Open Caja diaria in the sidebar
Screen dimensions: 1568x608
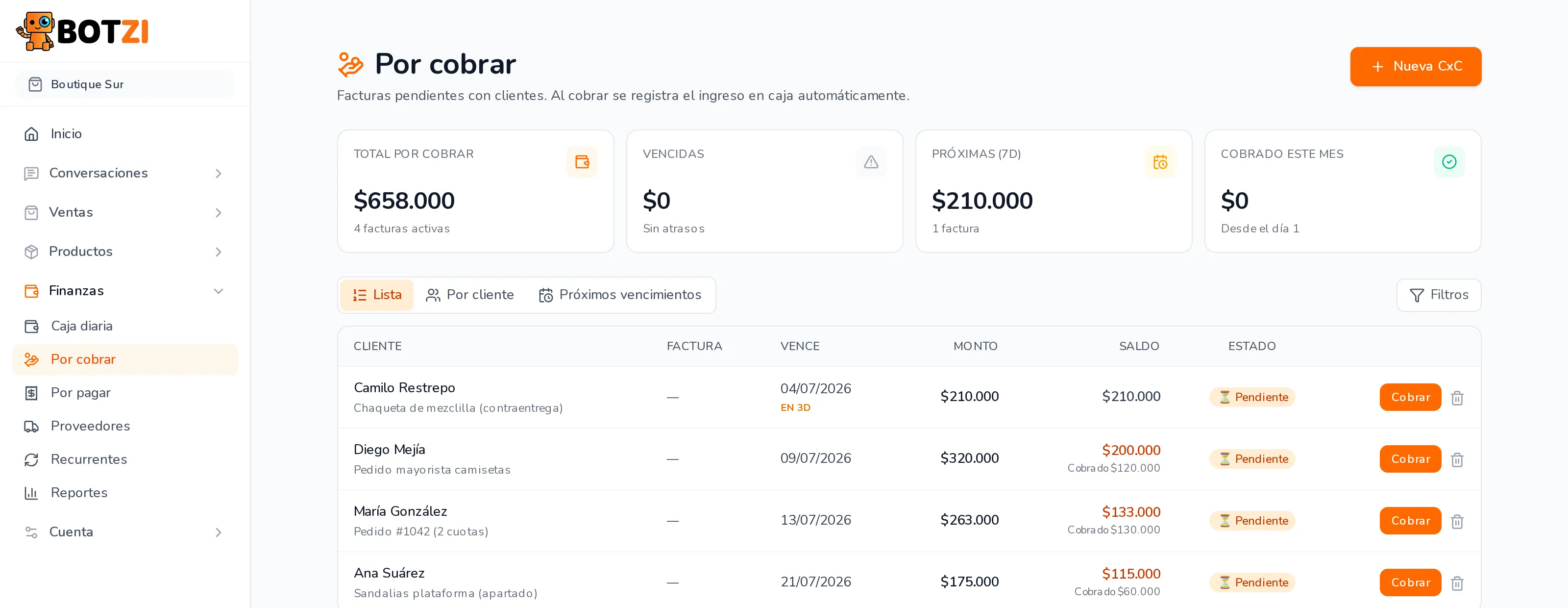click(x=125, y=327)
